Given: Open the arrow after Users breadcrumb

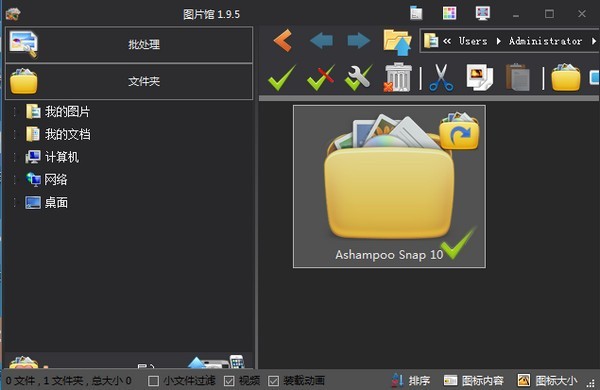Looking at the screenshot, I should (x=498, y=41).
